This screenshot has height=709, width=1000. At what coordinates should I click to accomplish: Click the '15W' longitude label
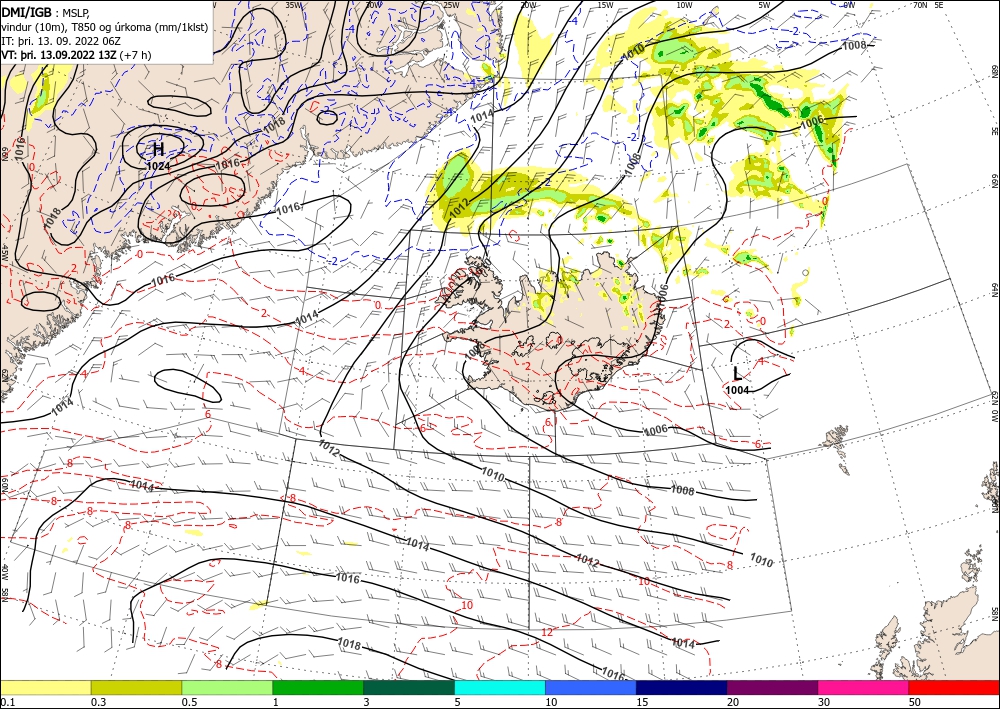point(605,5)
